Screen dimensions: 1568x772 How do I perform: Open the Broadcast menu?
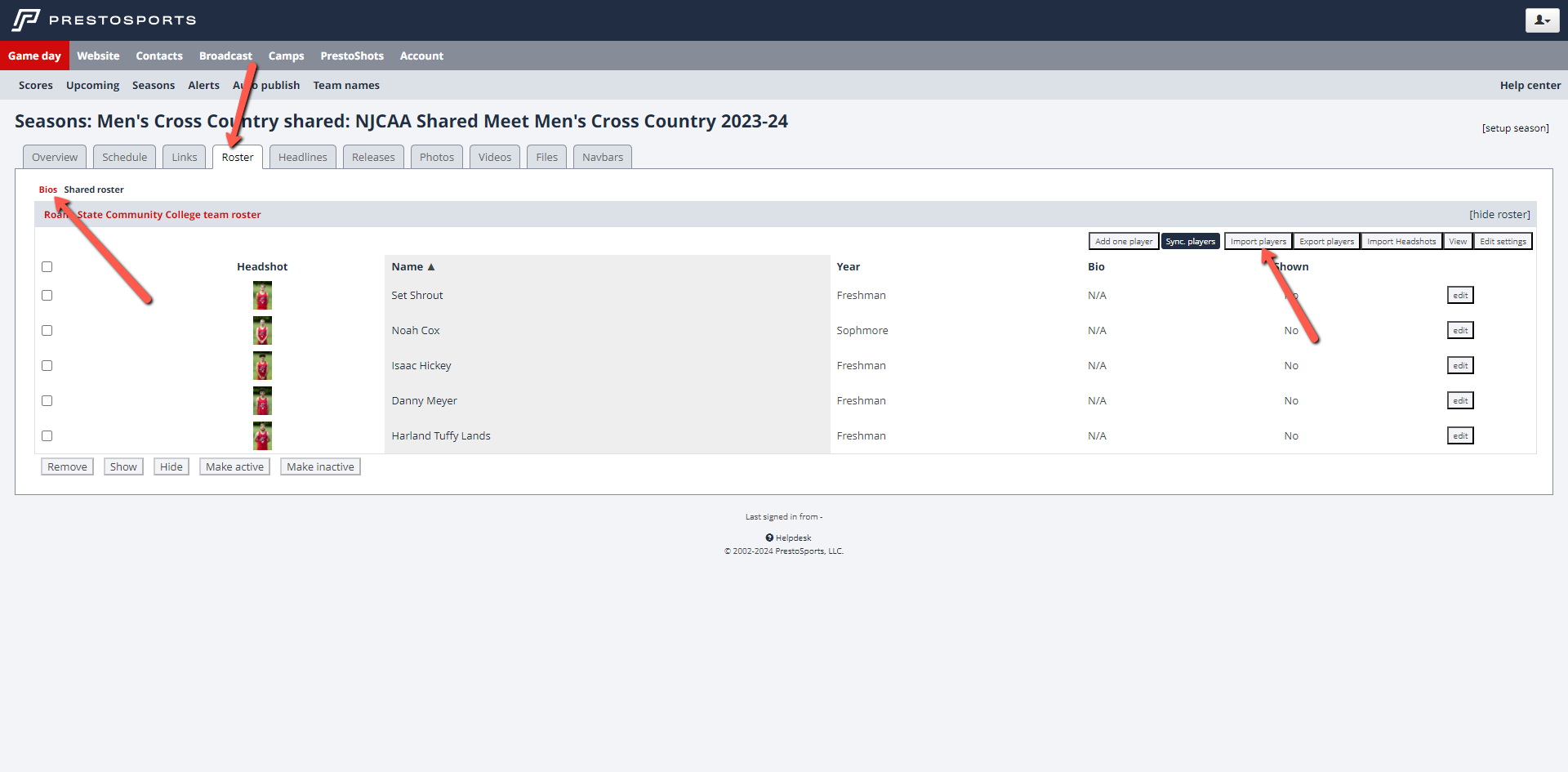pyautogui.click(x=225, y=56)
